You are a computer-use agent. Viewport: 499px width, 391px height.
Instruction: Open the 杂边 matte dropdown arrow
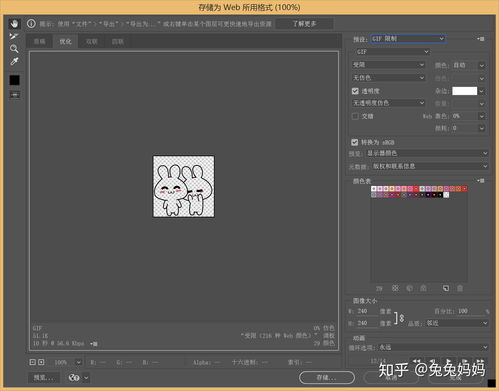click(482, 91)
